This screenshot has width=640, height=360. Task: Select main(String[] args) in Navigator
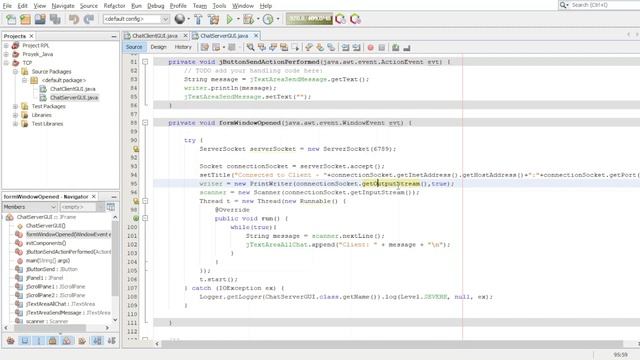coord(48,260)
